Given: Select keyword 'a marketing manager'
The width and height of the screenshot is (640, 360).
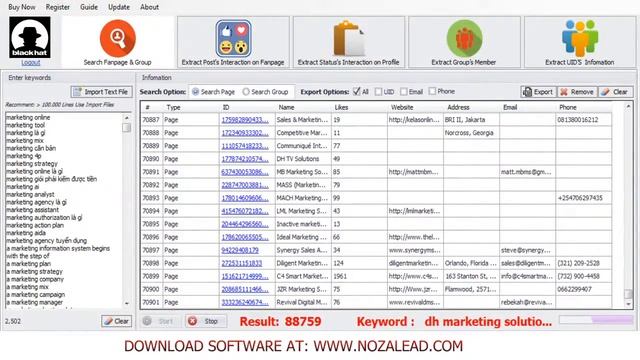Looking at the screenshot, I should point(34,302).
